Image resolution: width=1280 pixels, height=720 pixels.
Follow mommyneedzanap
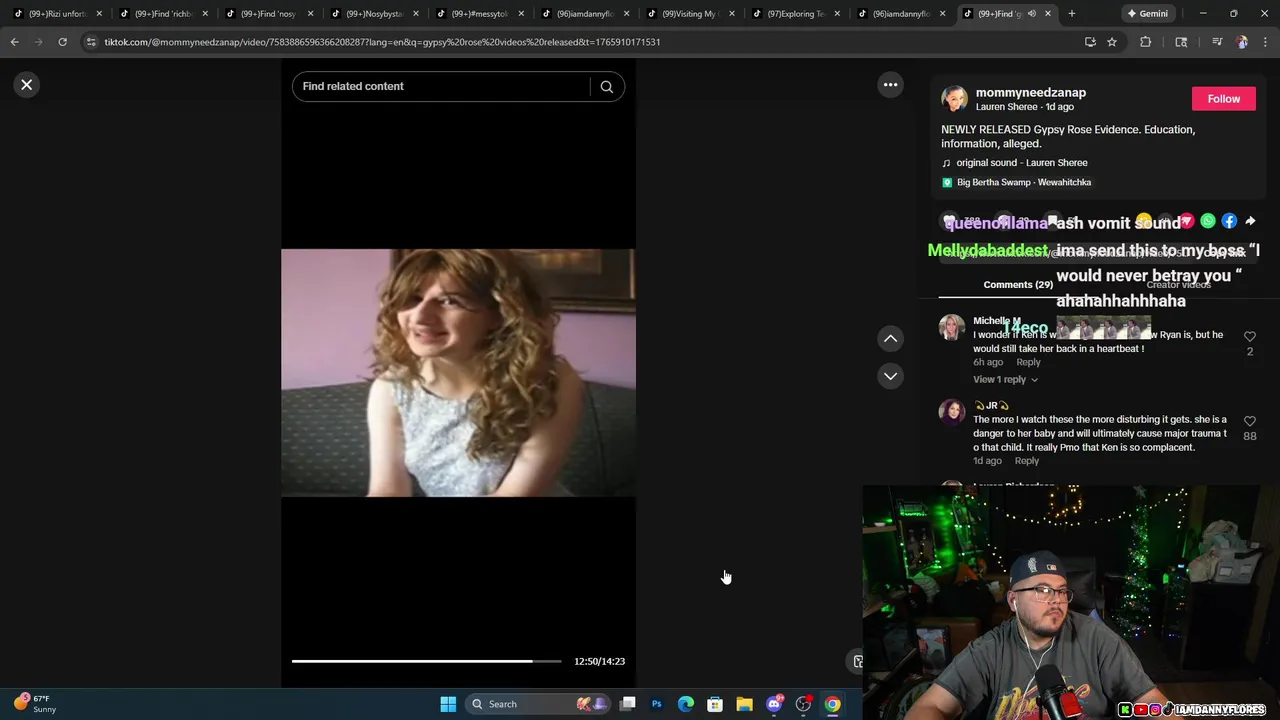[x=1223, y=99]
